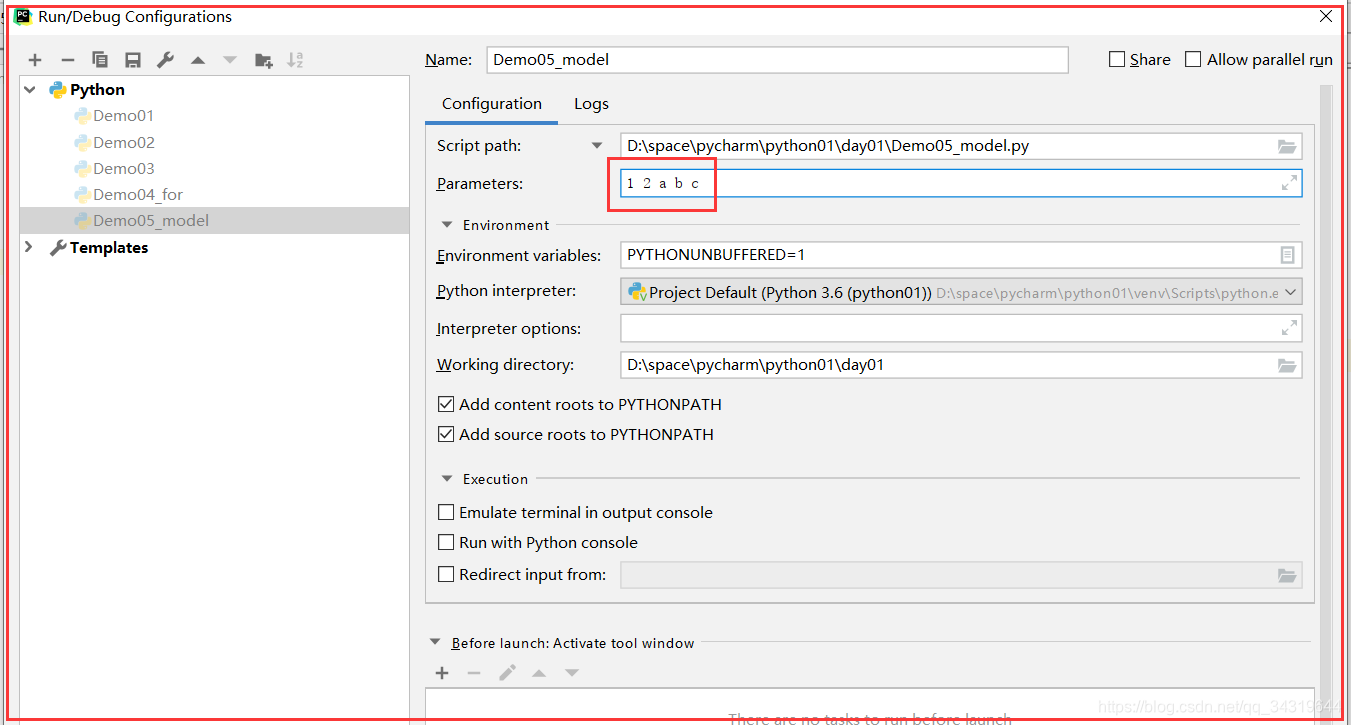Switch to the Configuration tab
The width and height of the screenshot is (1351, 725).
point(492,104)
